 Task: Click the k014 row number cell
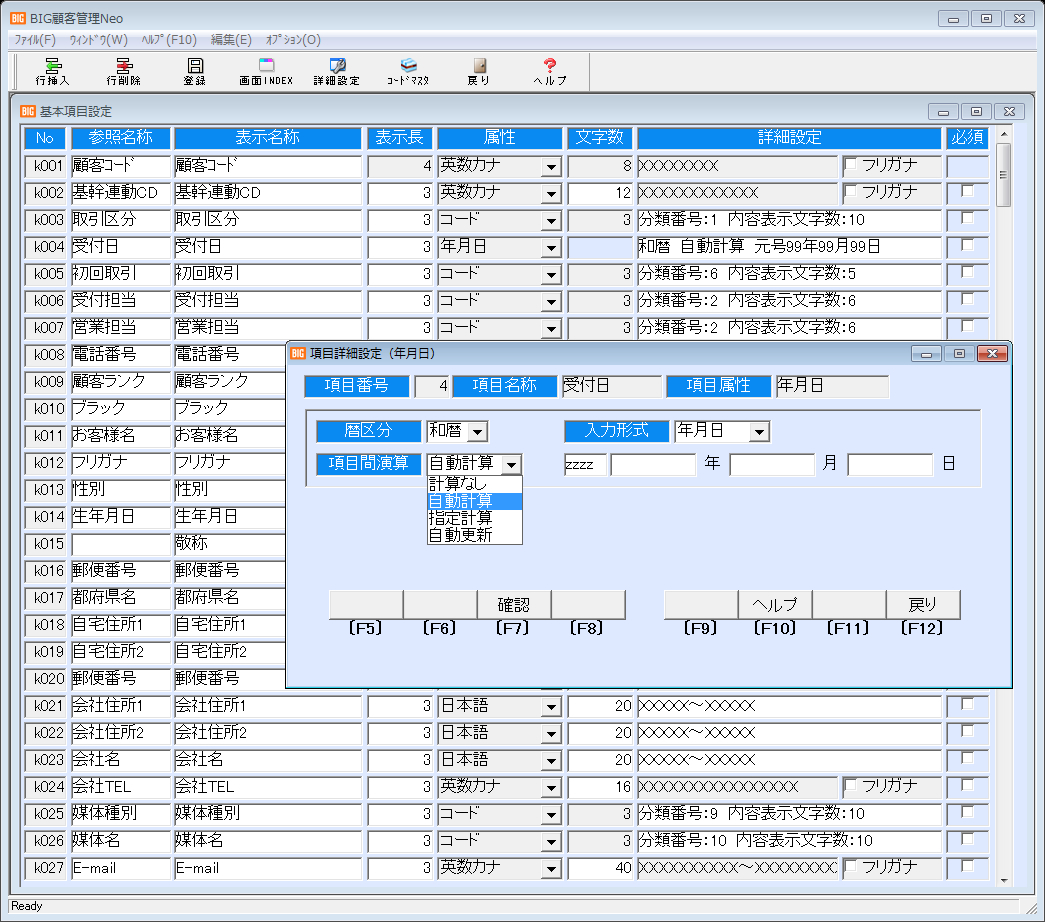coord(45,517)
